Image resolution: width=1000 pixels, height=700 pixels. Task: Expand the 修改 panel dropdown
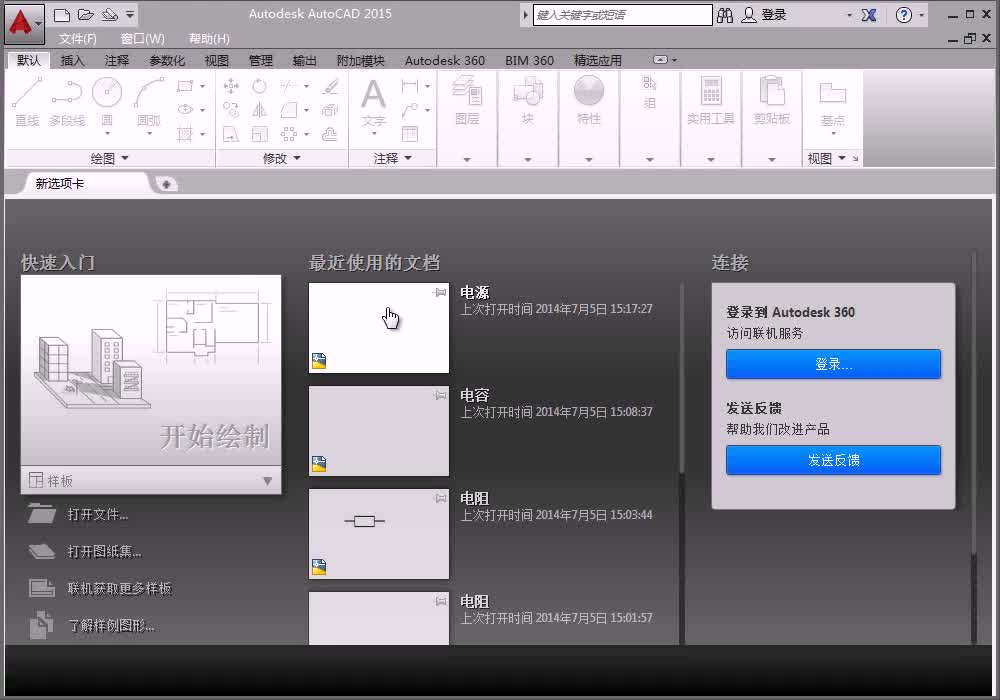tap(282, 158)
